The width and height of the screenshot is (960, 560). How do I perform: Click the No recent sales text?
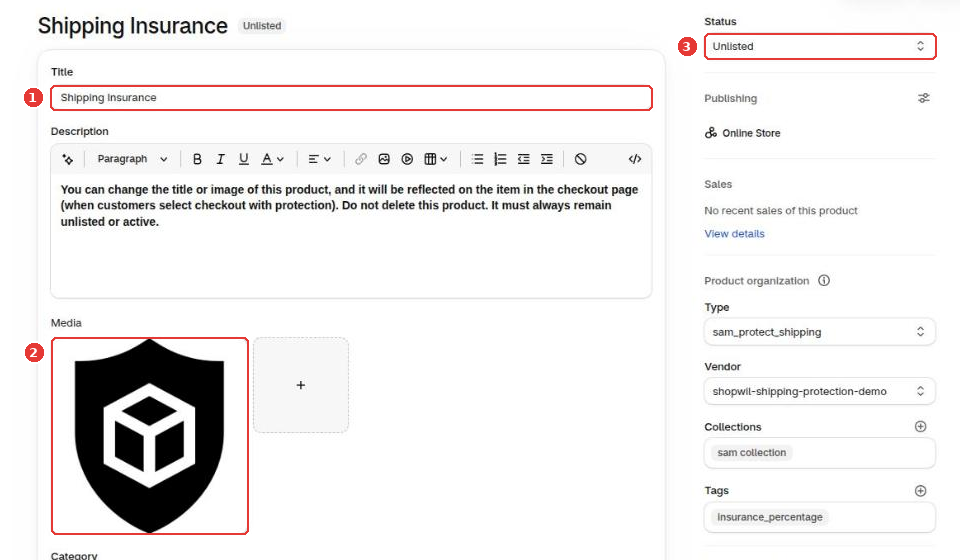(x=781, y=211)
